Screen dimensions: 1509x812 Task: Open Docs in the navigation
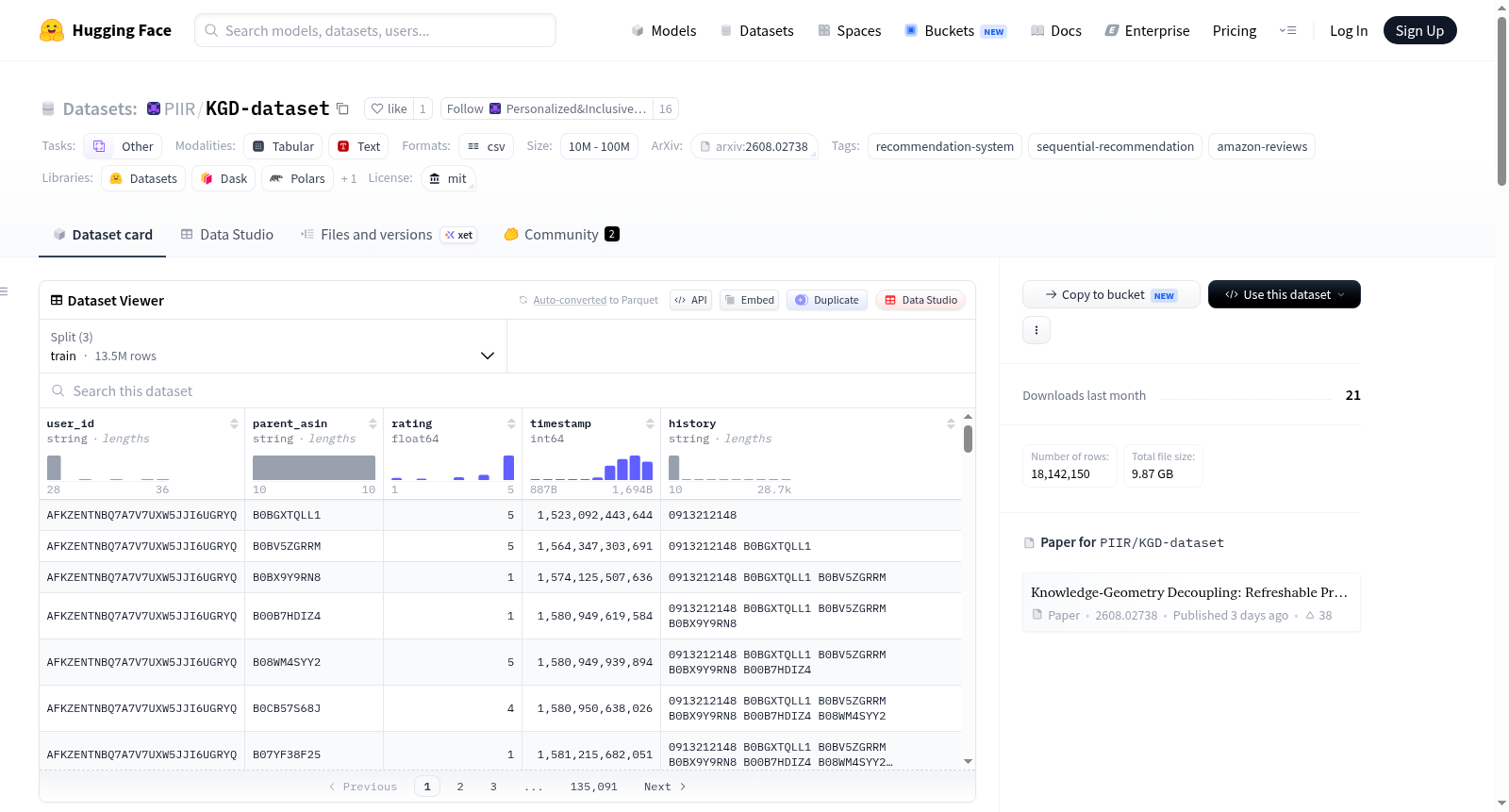tap(1056, 31)
